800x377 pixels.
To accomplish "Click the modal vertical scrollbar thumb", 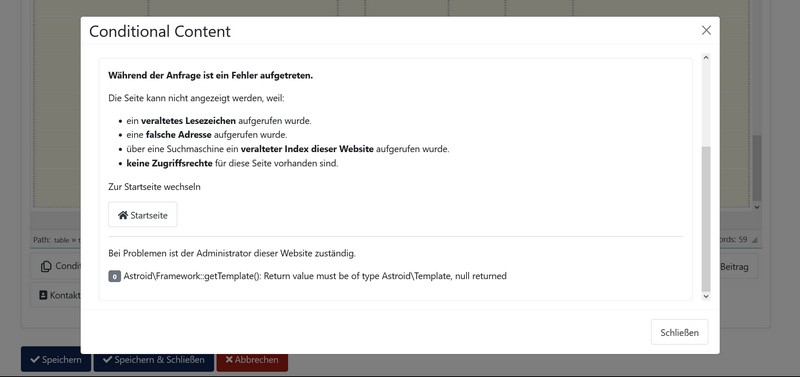I will (706, 218).
